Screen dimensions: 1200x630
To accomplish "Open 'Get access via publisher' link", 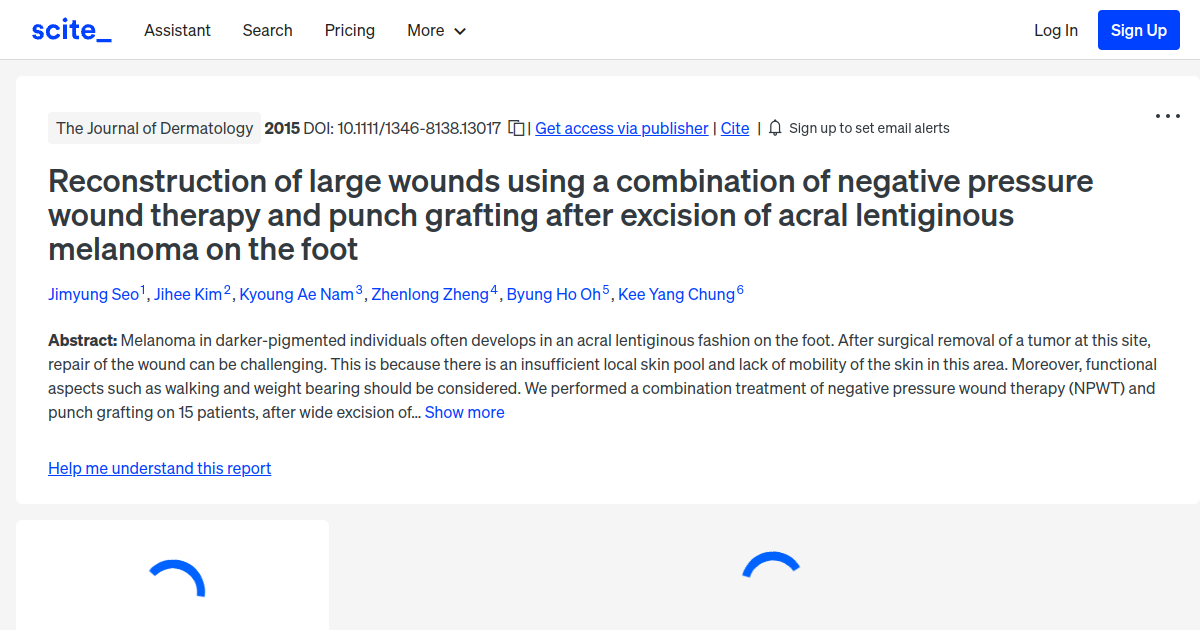I will 621,128.
